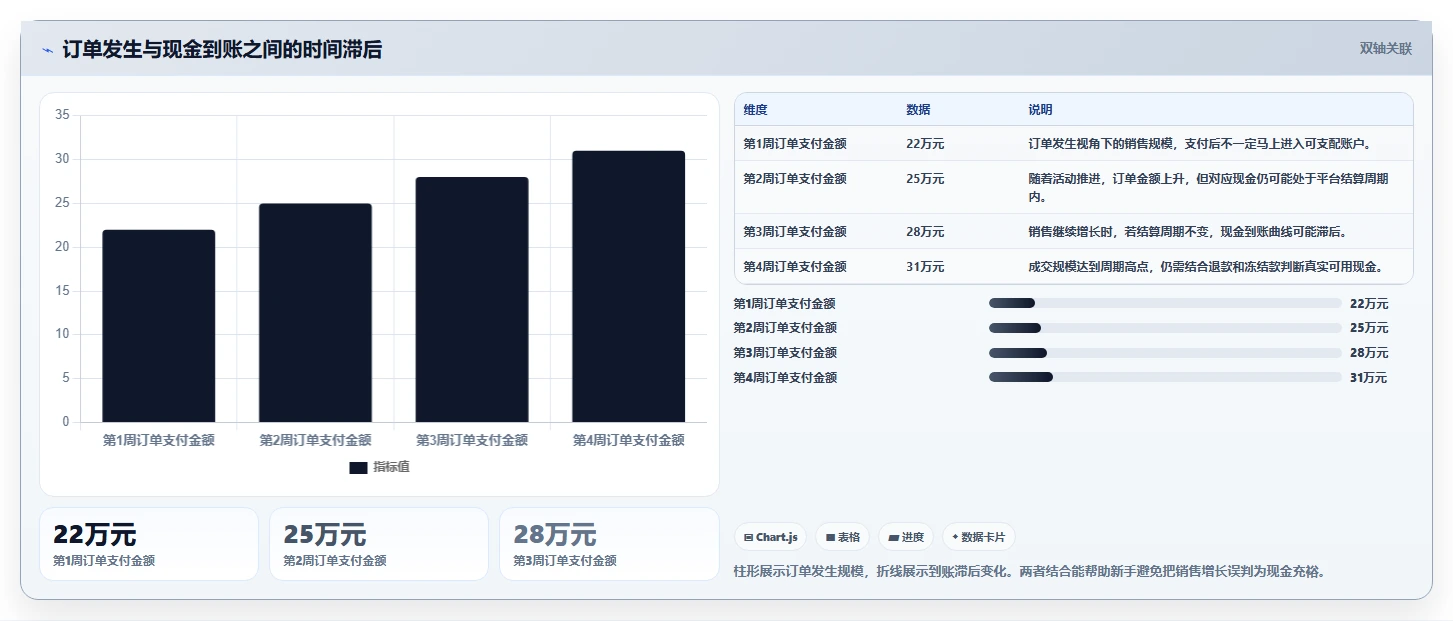
Task: Click the diamond icon in 数据卡片 chip
Action: (956, 537)
